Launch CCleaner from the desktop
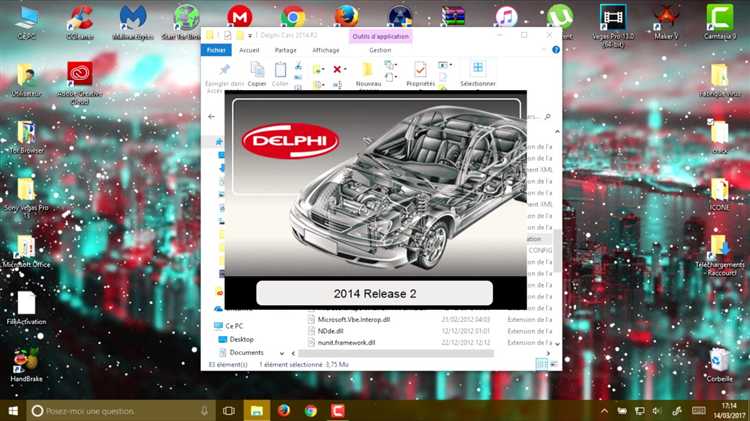Screen dimensions: 750x421 pos(80,22)
